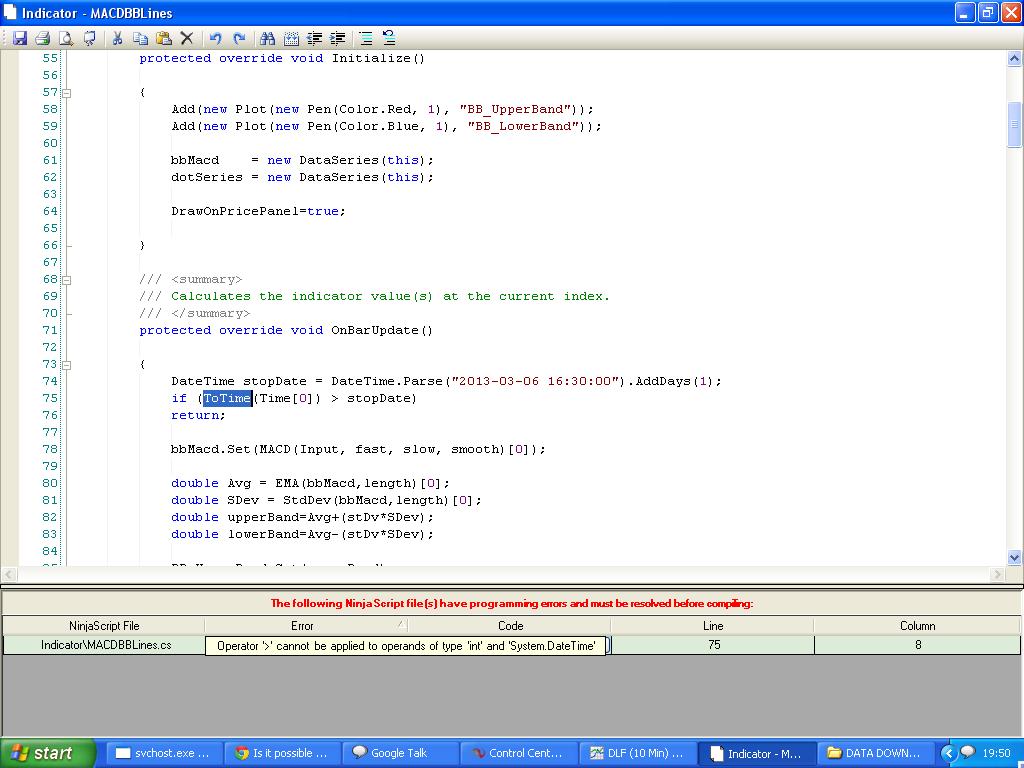Click the Delete X icon

[187, 38]
